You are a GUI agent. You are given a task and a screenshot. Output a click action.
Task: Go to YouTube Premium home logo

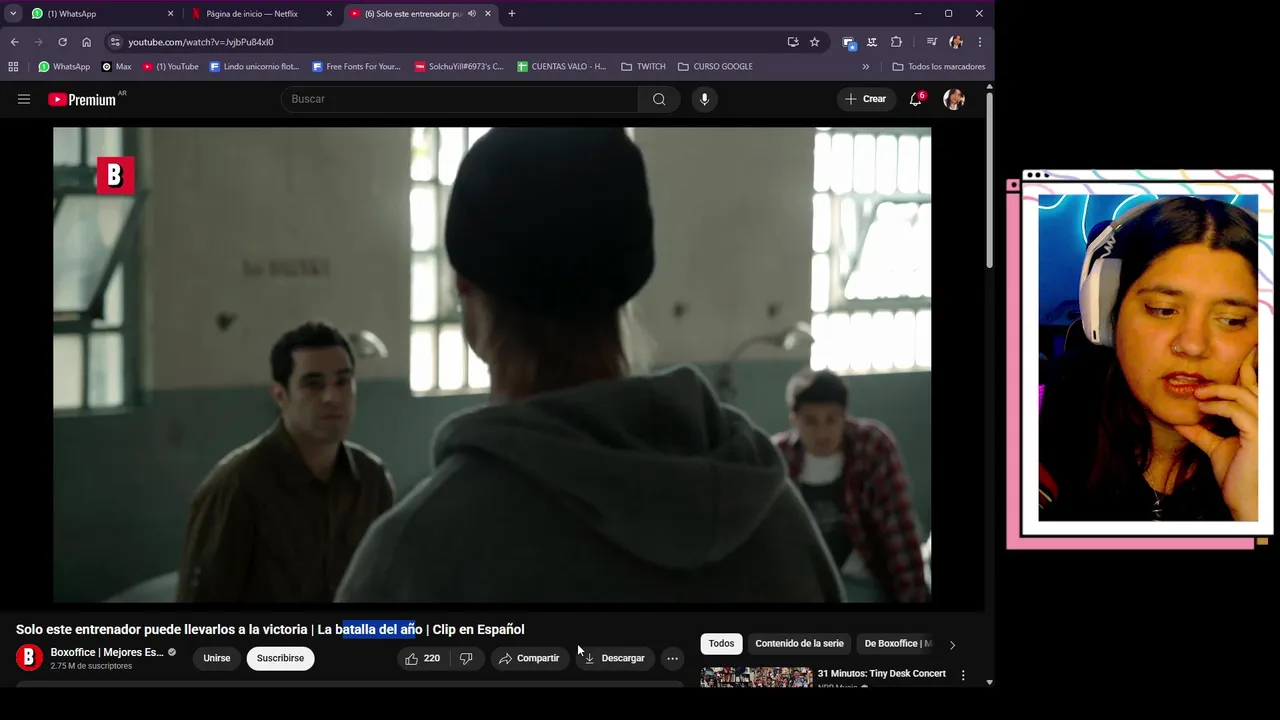[x=83, y=99]
